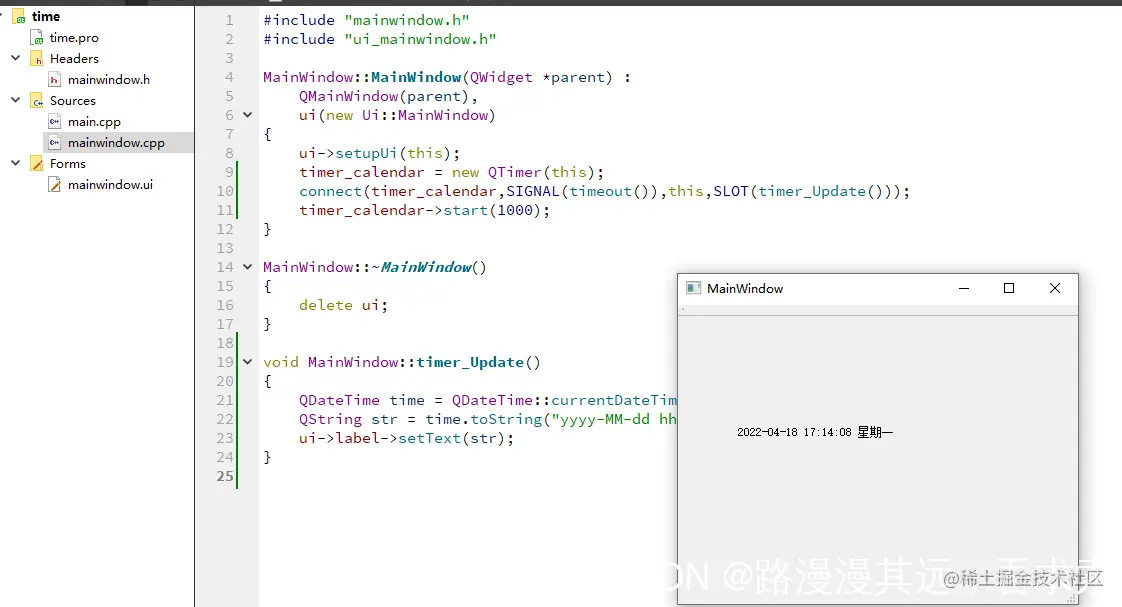Click MainWindow::~MainWindow() destructor text
This screenshot has height=607, width=1122.
pos(375,267)
